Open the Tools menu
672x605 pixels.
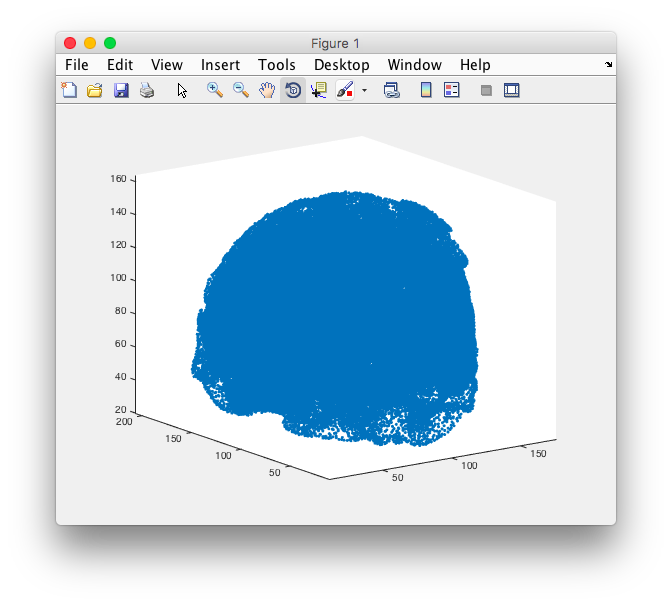[x=277, y=65]
